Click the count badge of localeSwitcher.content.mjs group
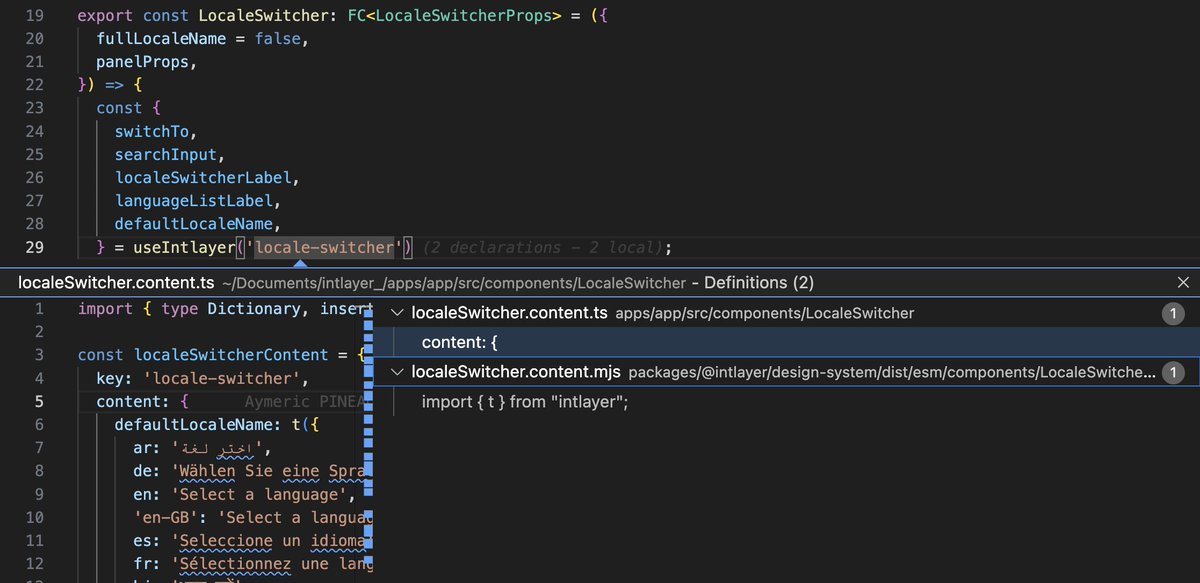 pos(1174,372)
